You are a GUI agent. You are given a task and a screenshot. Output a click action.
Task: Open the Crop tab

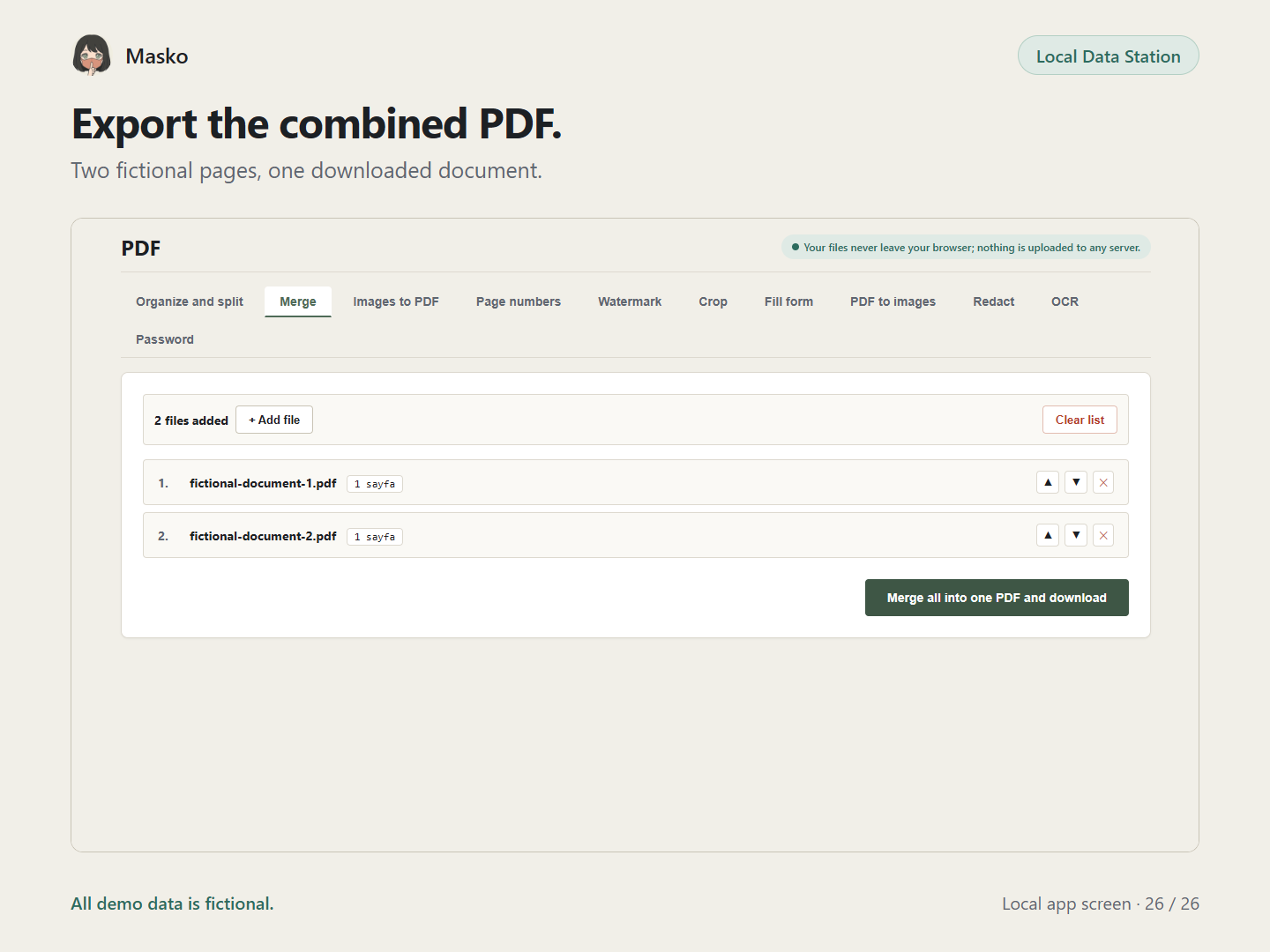point(713,301)
